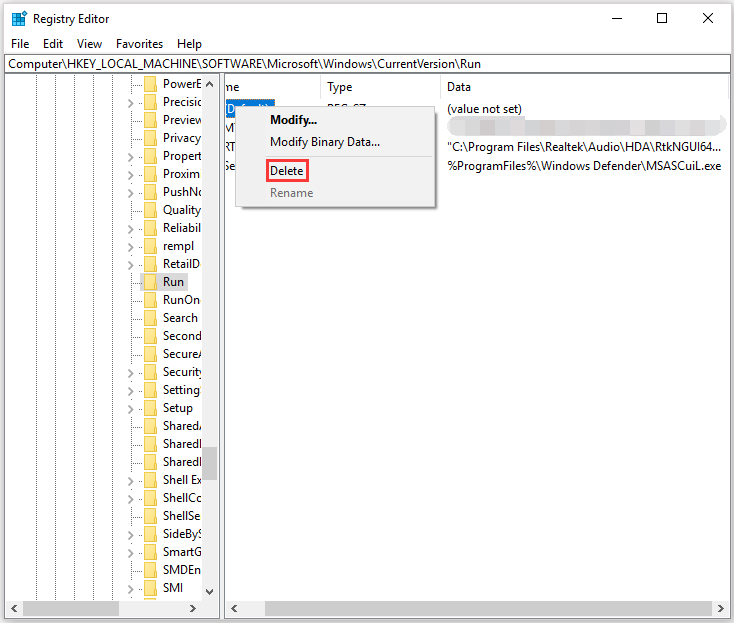Select the Quality key folder icon
Image resolution: width=734 pixels, height=623 pixels.
pos(151,210)
